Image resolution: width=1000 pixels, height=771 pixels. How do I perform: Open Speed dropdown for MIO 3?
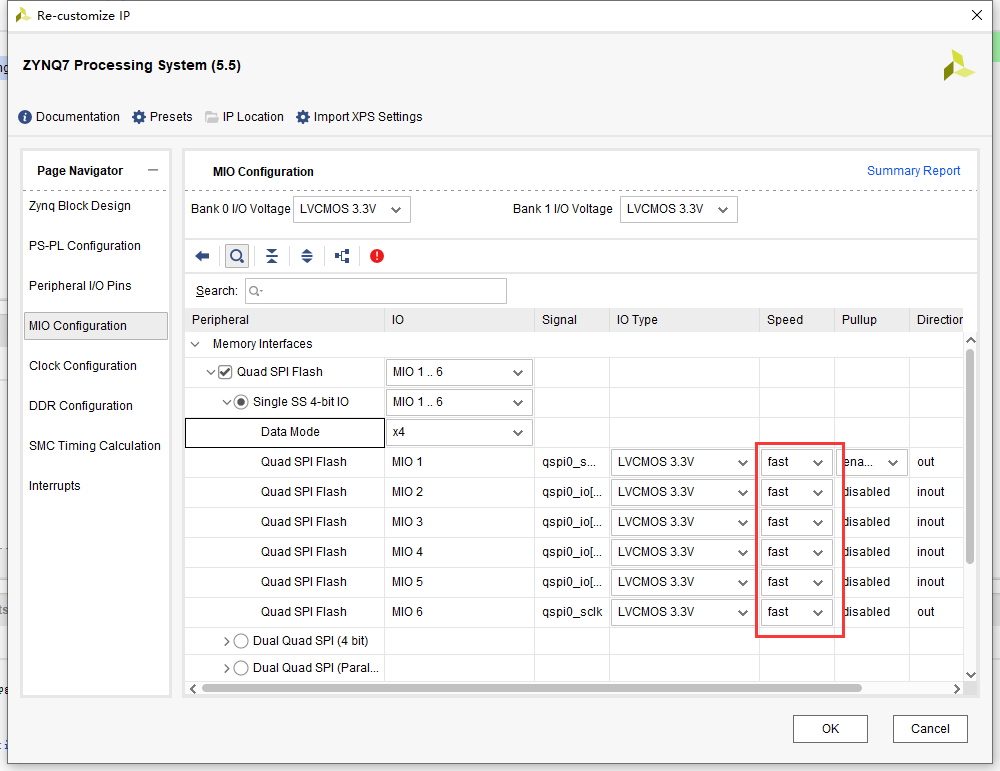[x=796, y=522]
